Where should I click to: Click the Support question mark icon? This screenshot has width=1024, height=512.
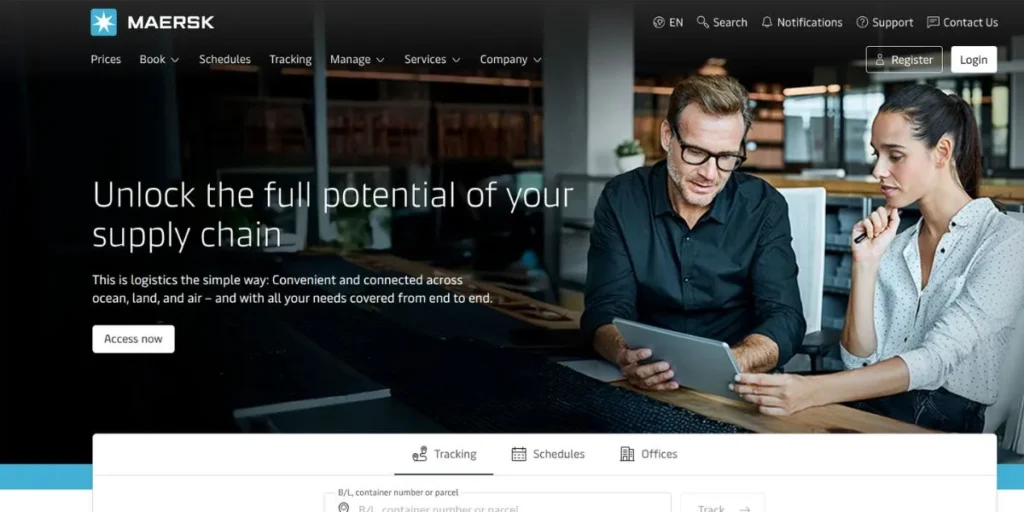(862, 22)
